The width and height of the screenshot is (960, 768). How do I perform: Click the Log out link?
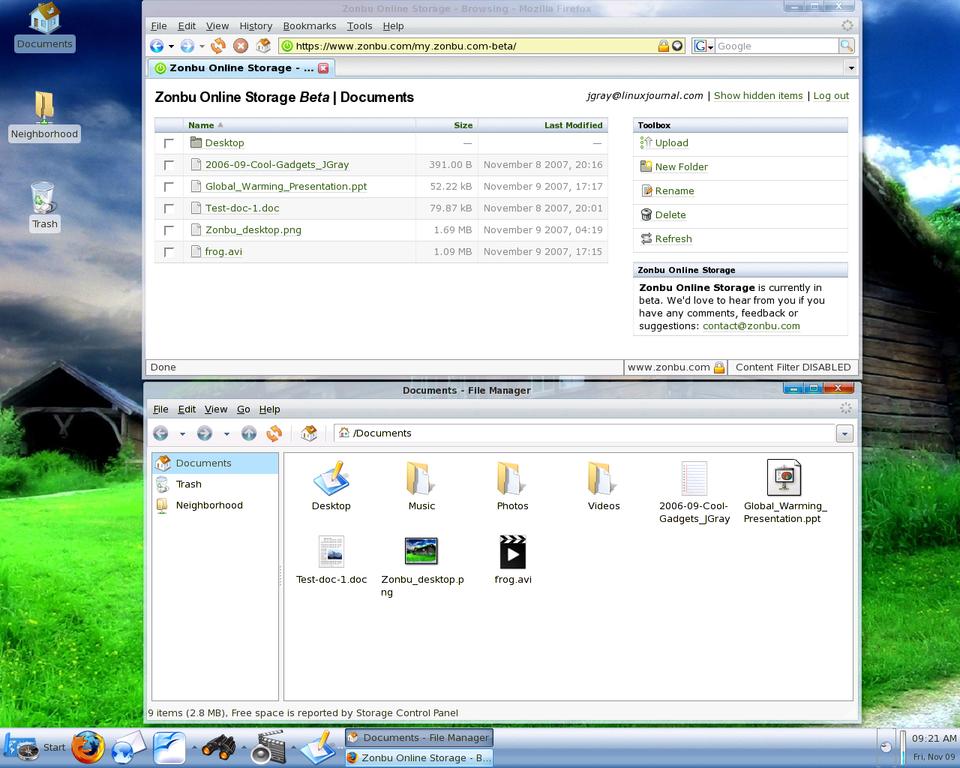tap(830, 96)
